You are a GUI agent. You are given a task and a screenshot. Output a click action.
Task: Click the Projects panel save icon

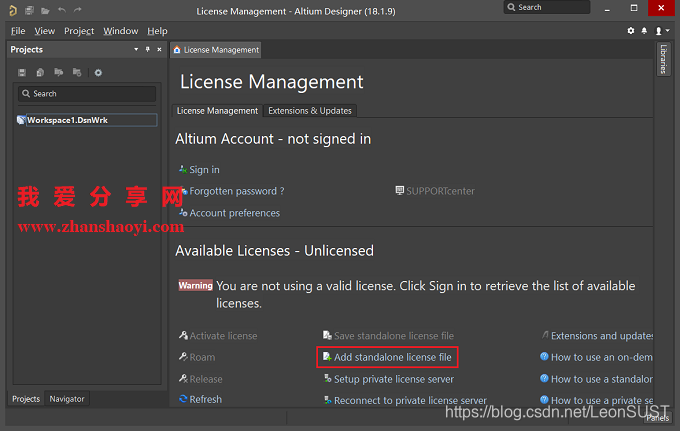click(22, 72)
